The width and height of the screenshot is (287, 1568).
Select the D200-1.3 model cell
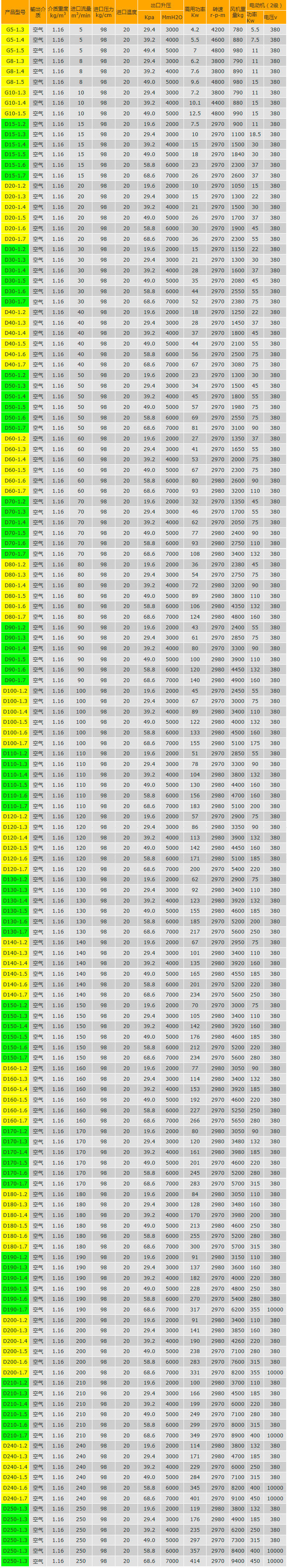coord(15,1331)
